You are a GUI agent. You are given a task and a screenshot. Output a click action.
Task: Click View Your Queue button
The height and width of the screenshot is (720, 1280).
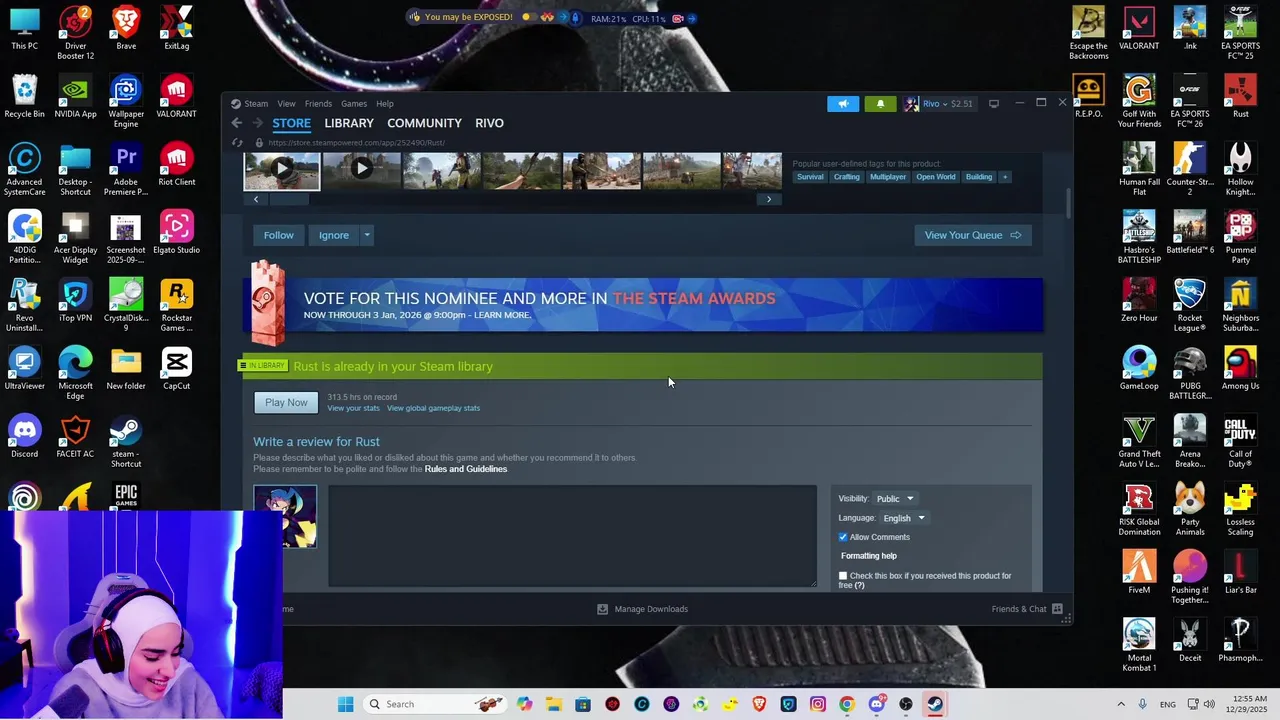(972, 235)
